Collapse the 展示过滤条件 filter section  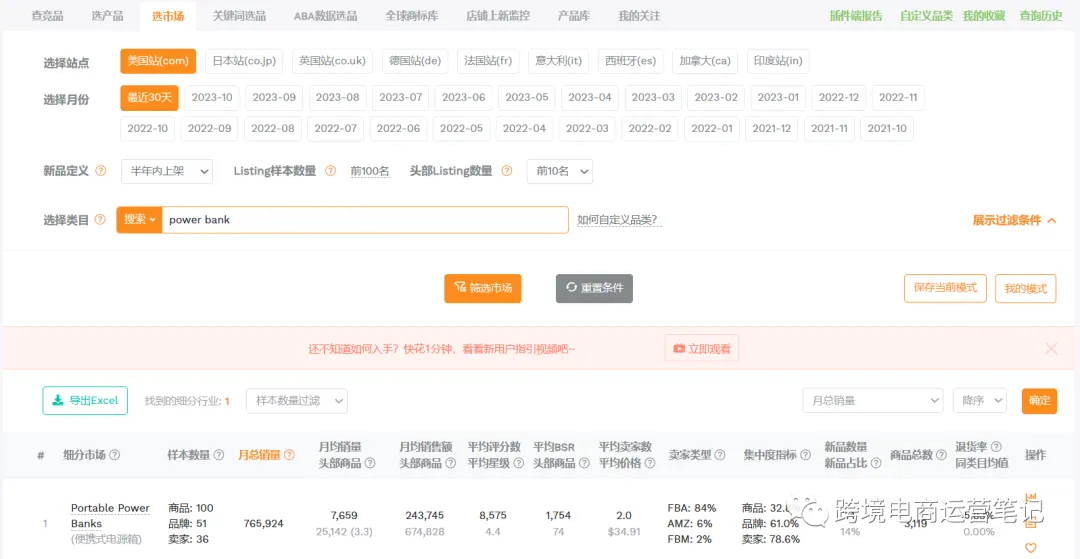tap(1014, 220)
